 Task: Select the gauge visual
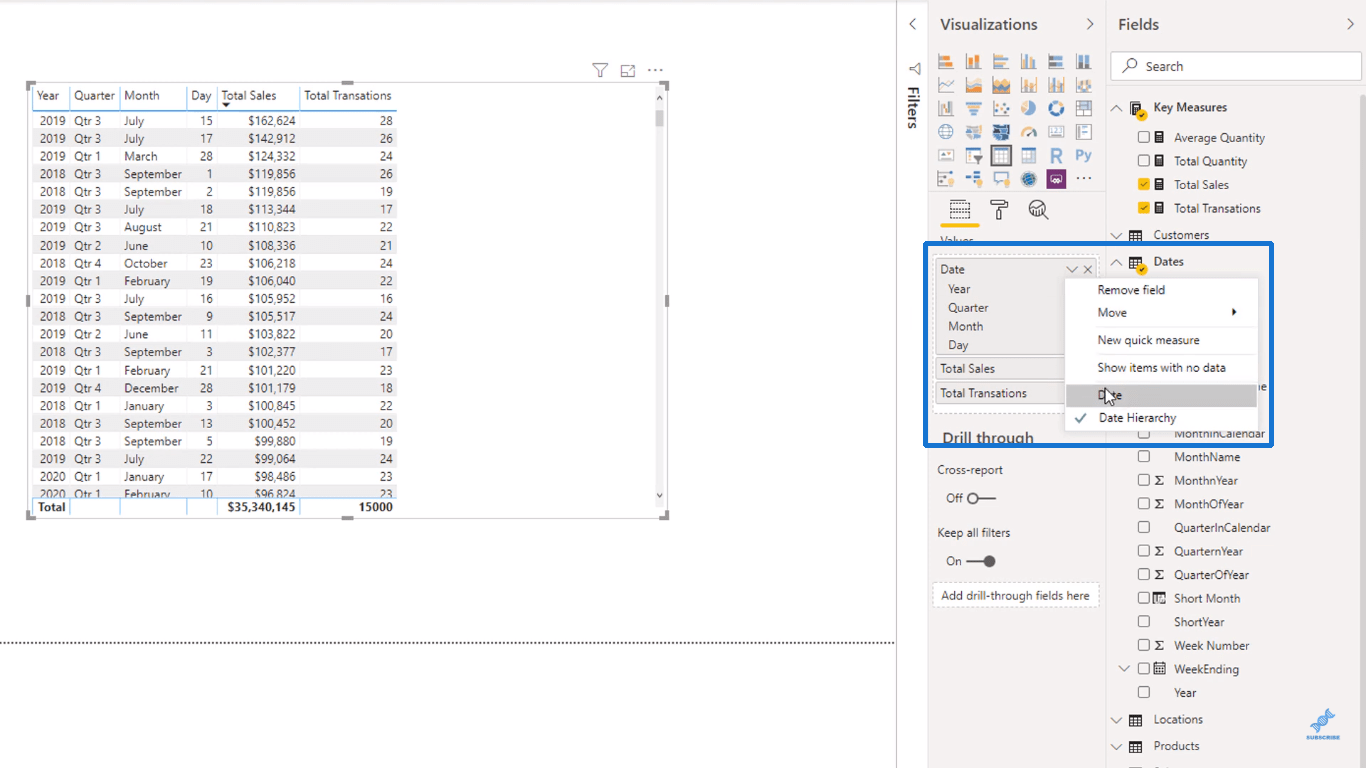point(1028,131)
